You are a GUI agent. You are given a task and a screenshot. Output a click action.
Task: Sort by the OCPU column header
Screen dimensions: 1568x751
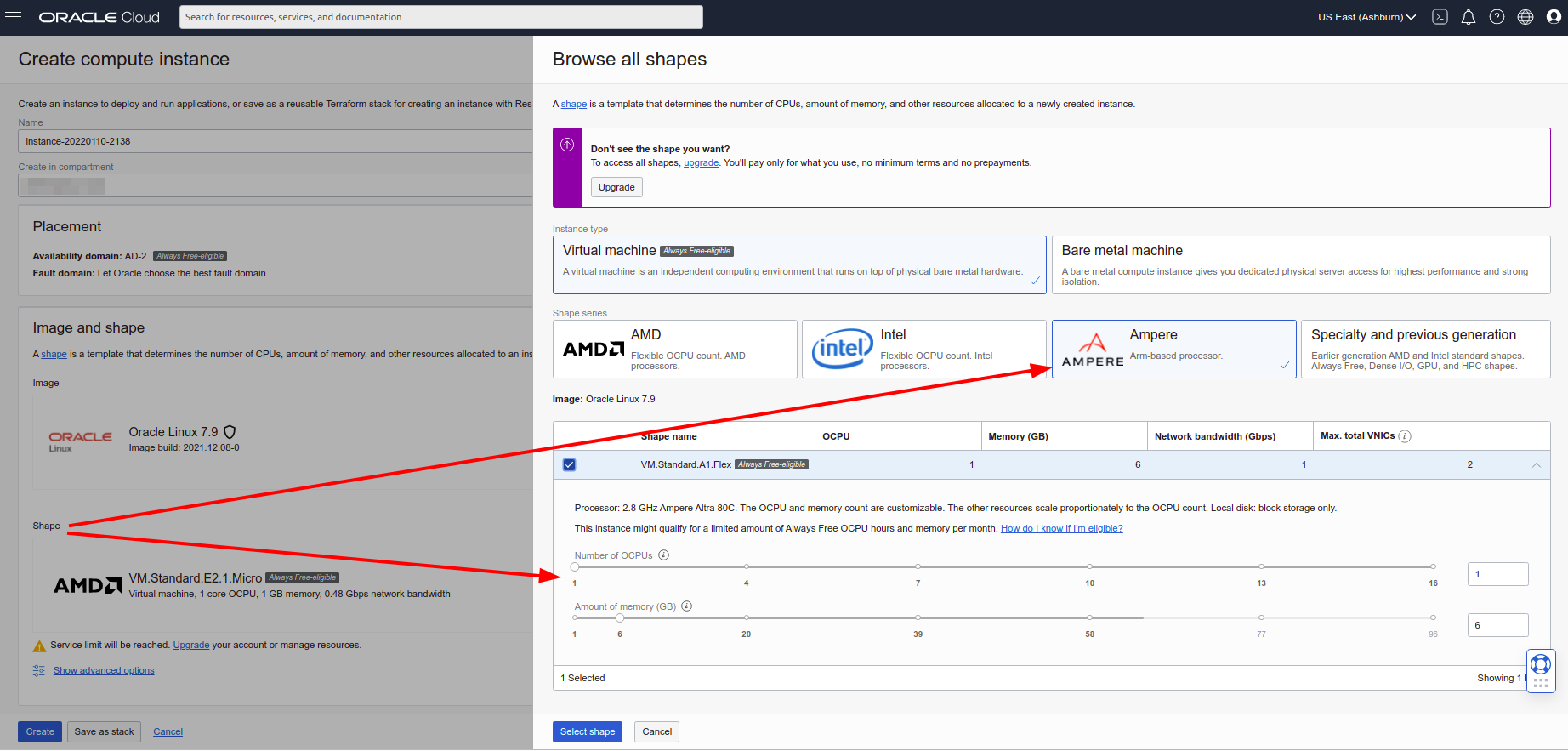point(836,436)
